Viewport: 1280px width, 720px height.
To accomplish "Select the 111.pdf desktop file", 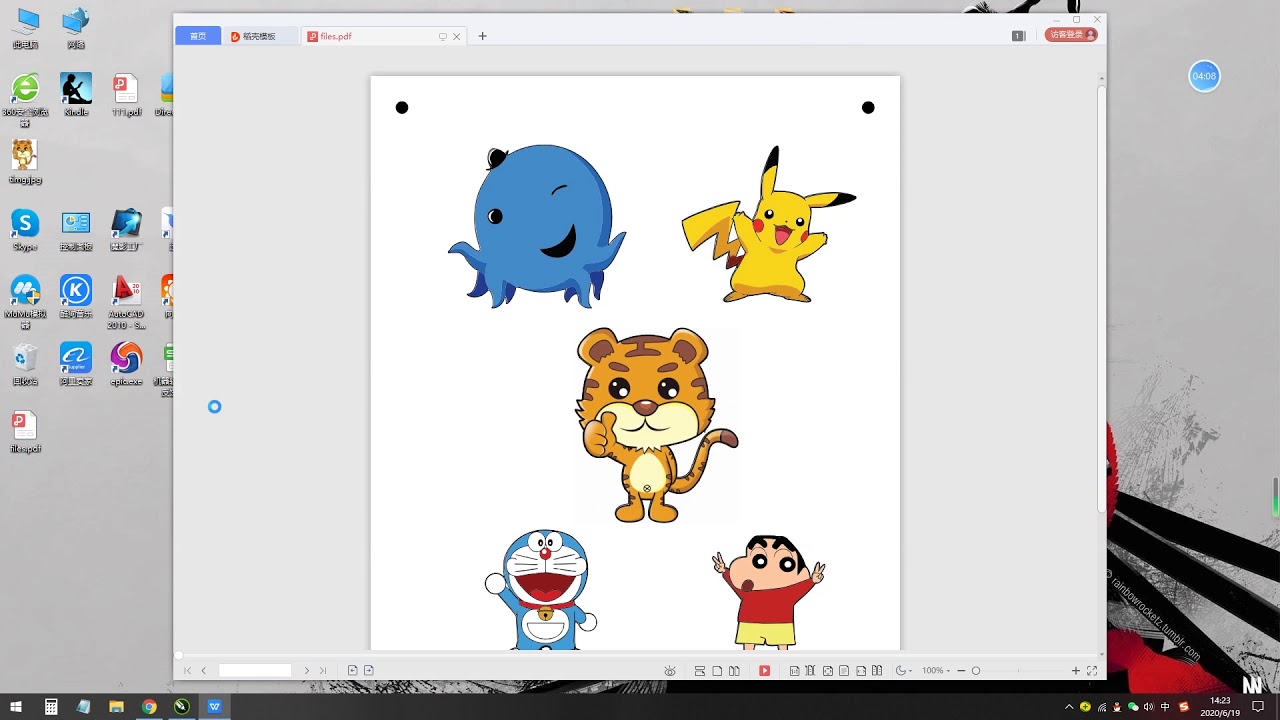I will coord(126,94).
